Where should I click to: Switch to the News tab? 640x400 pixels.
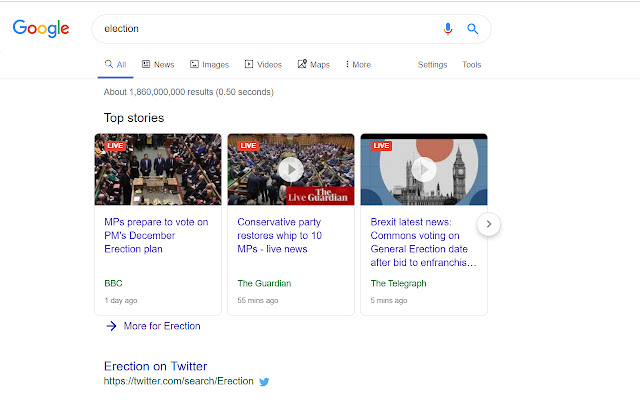coord(158,65)
